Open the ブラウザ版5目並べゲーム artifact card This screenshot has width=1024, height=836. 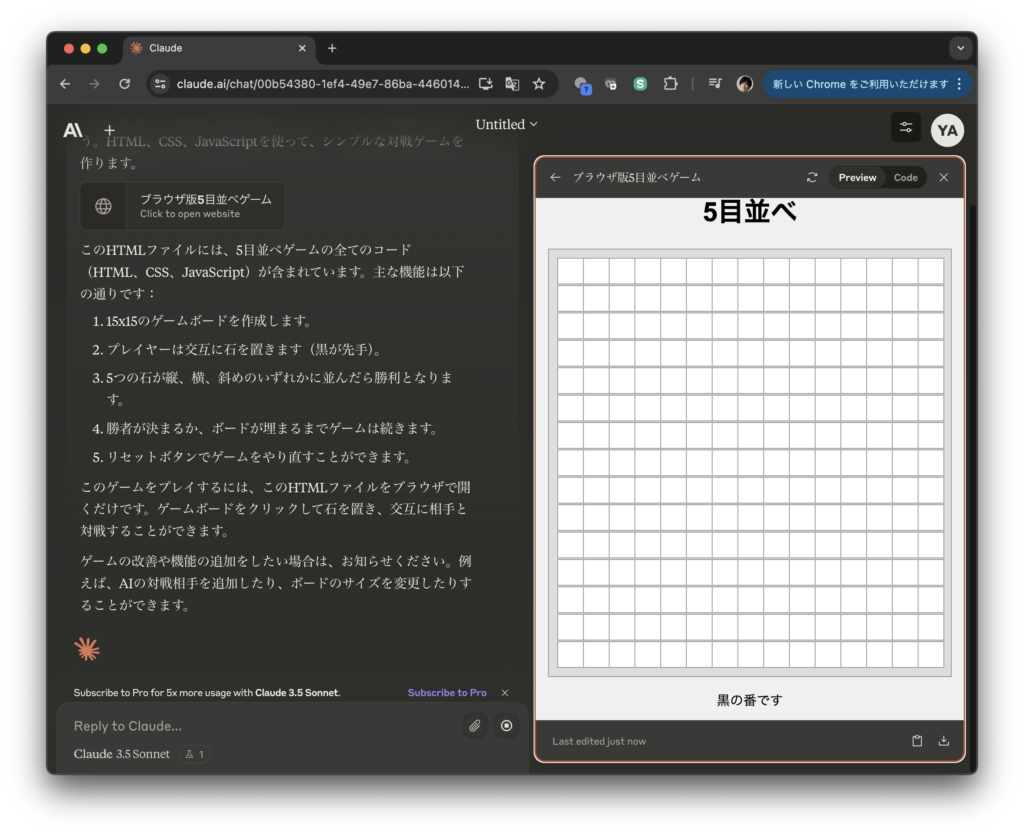point(183,206)
